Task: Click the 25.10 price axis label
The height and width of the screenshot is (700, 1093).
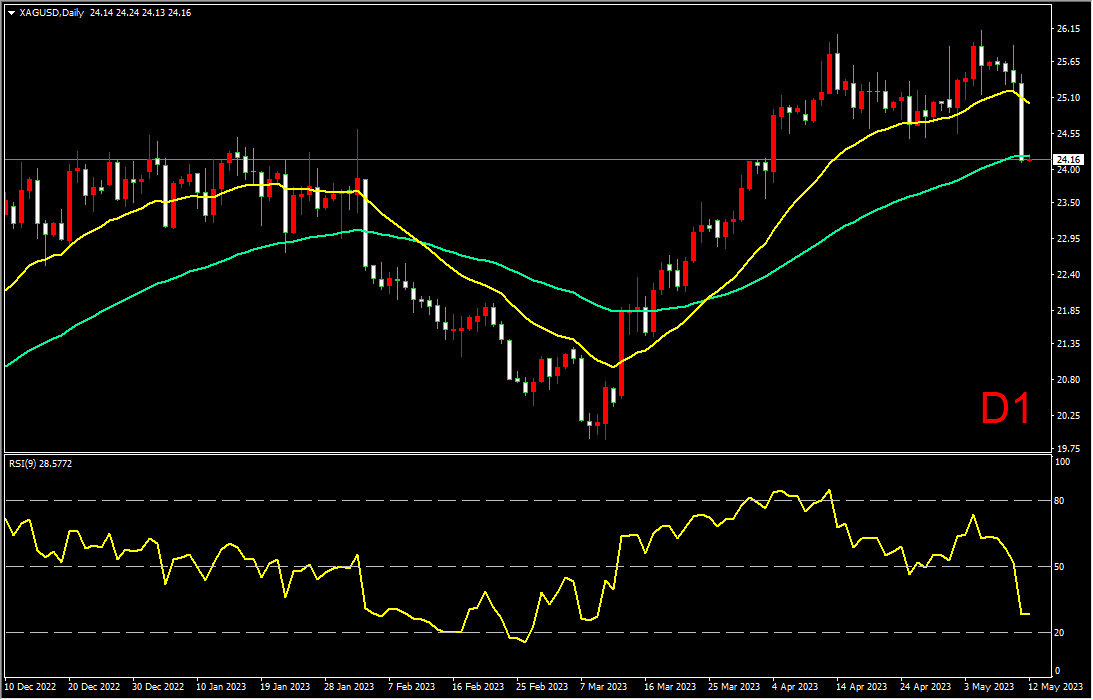Action: click(1069, 98)
